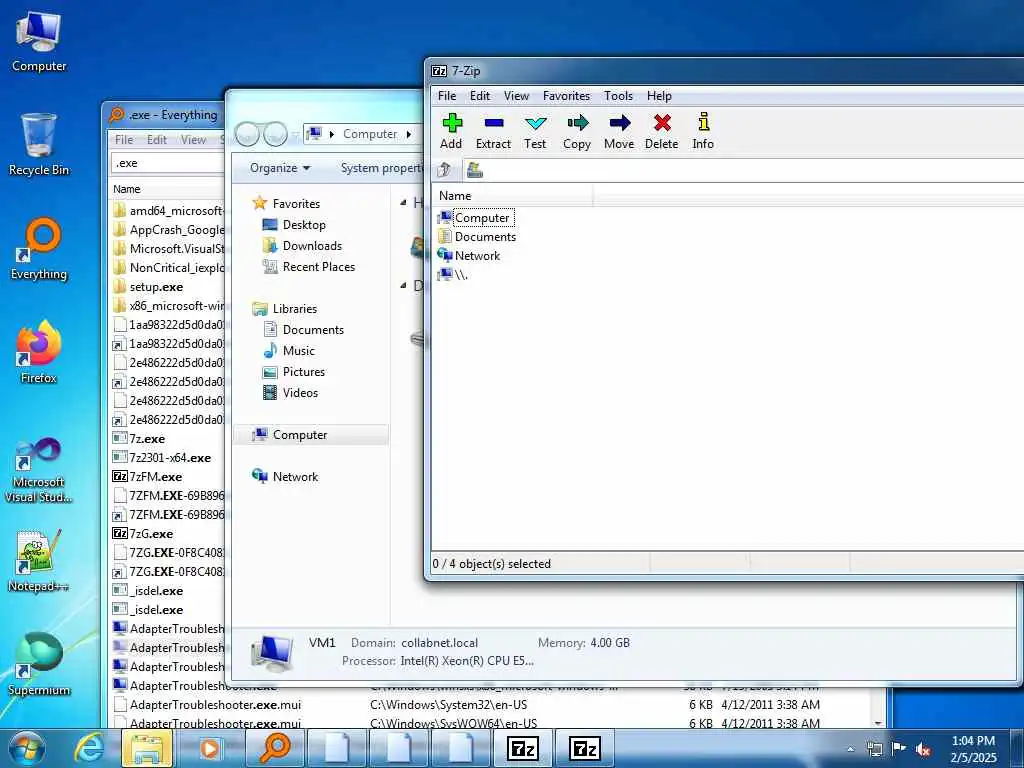The image size is (1024, 768).
Task: Select 7zFM.exe in Everything results
Action: click(155, 477)
